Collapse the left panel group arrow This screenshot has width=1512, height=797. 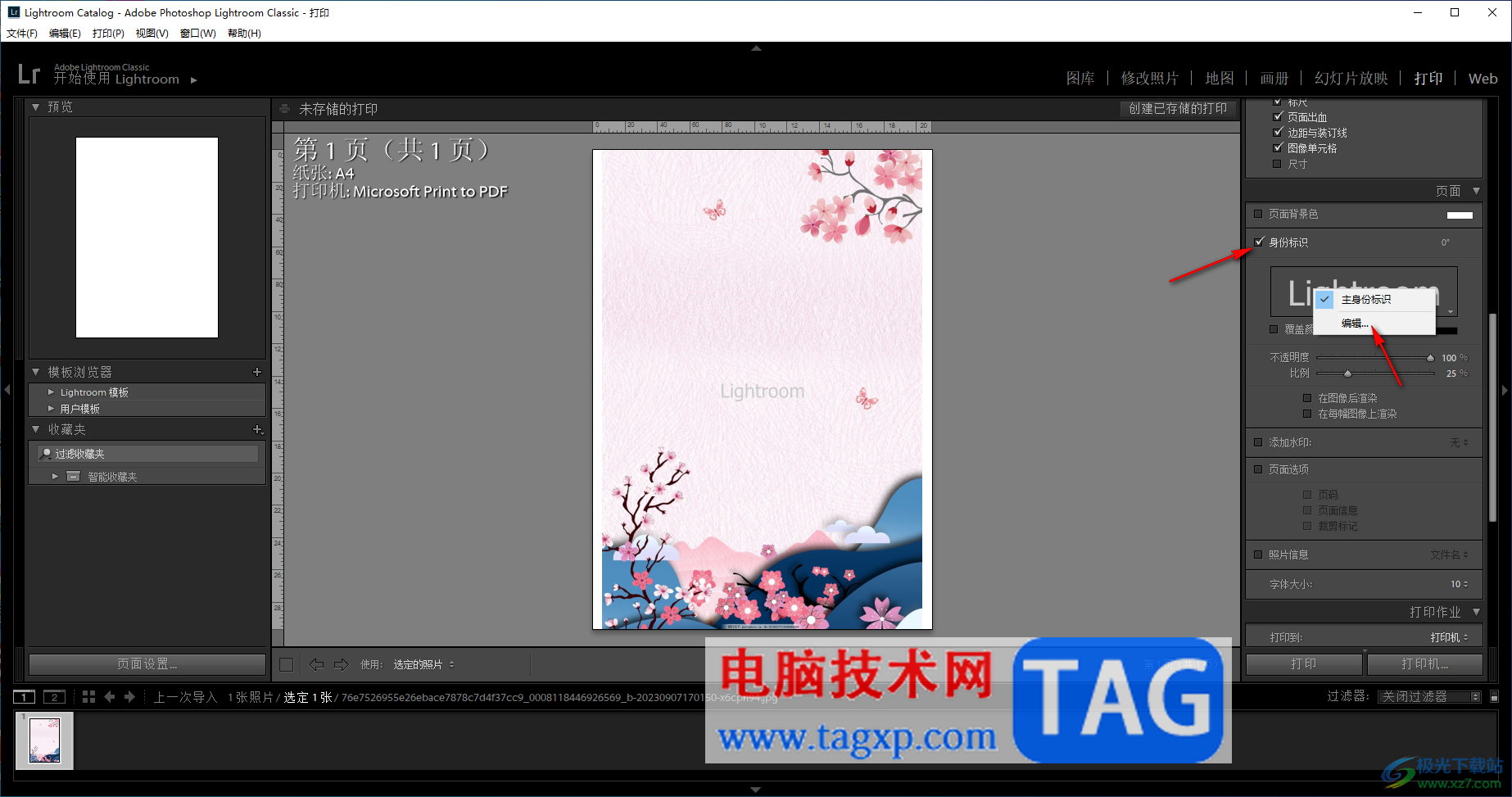(x=7, y=390)
